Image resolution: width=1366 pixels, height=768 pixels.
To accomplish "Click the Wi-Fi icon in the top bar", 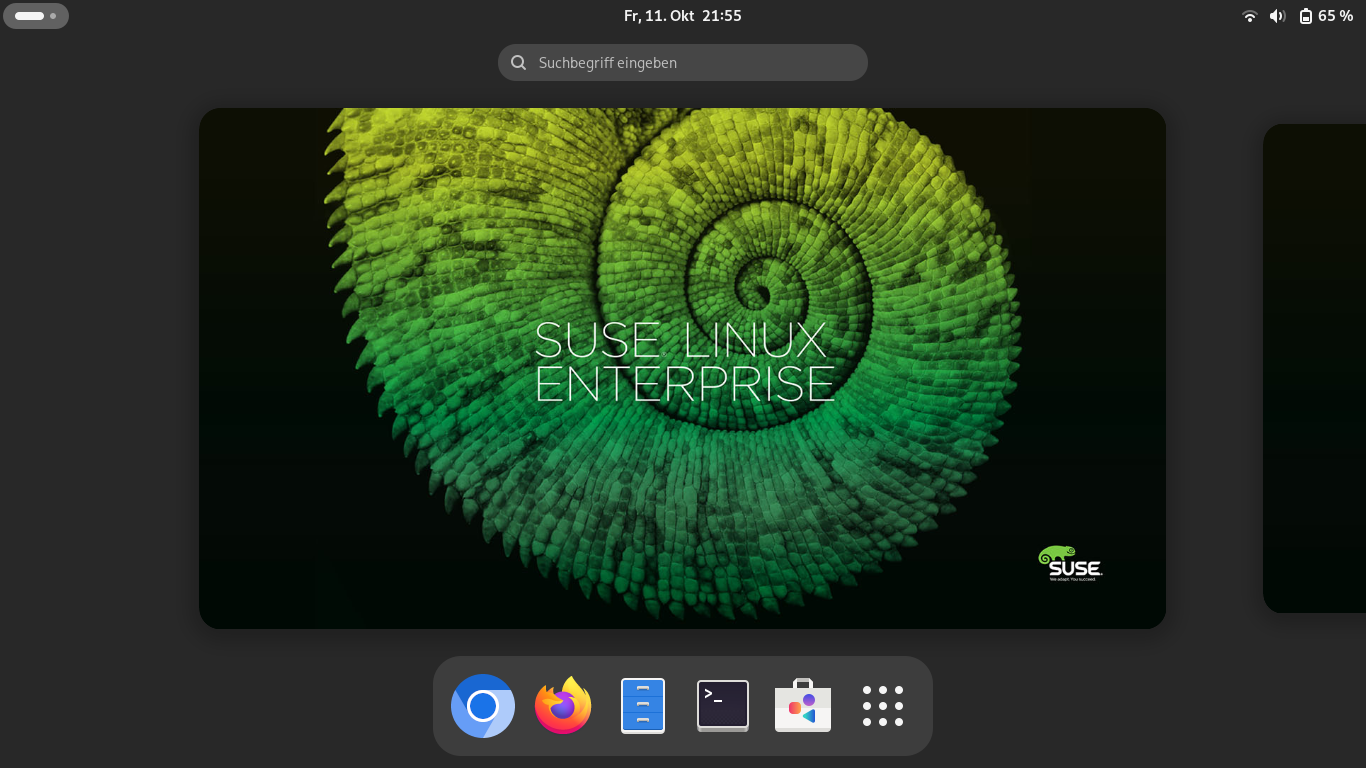I will 1249,15.
